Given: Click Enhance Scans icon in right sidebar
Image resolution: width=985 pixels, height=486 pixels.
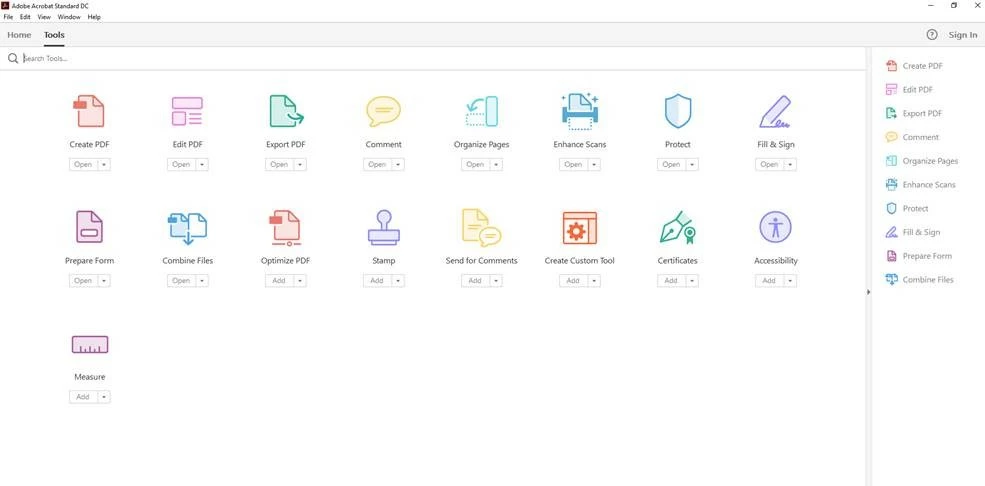Looking at the screenshot, I should click(891, 185).
